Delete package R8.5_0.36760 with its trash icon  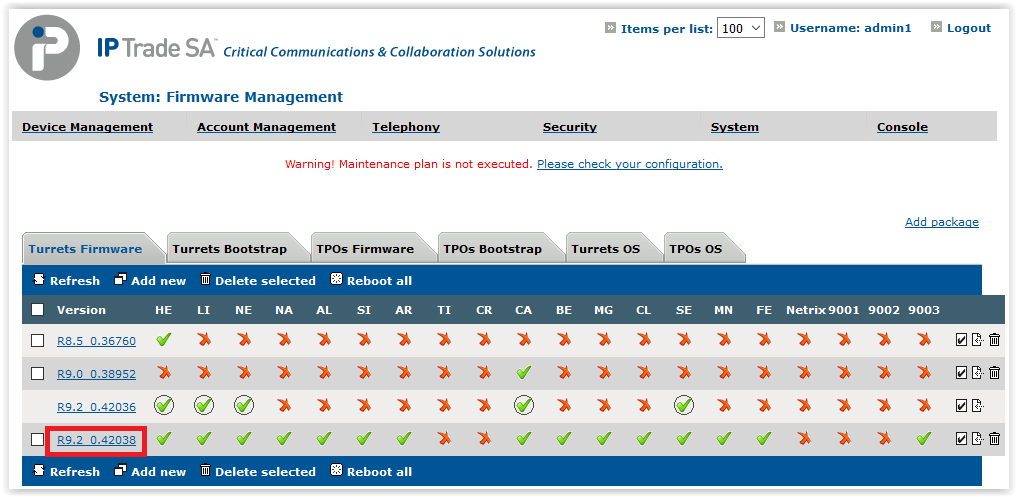pos(994,339)
